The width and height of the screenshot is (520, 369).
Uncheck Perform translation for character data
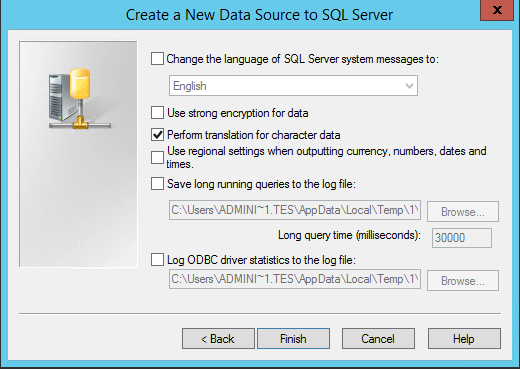157,135
